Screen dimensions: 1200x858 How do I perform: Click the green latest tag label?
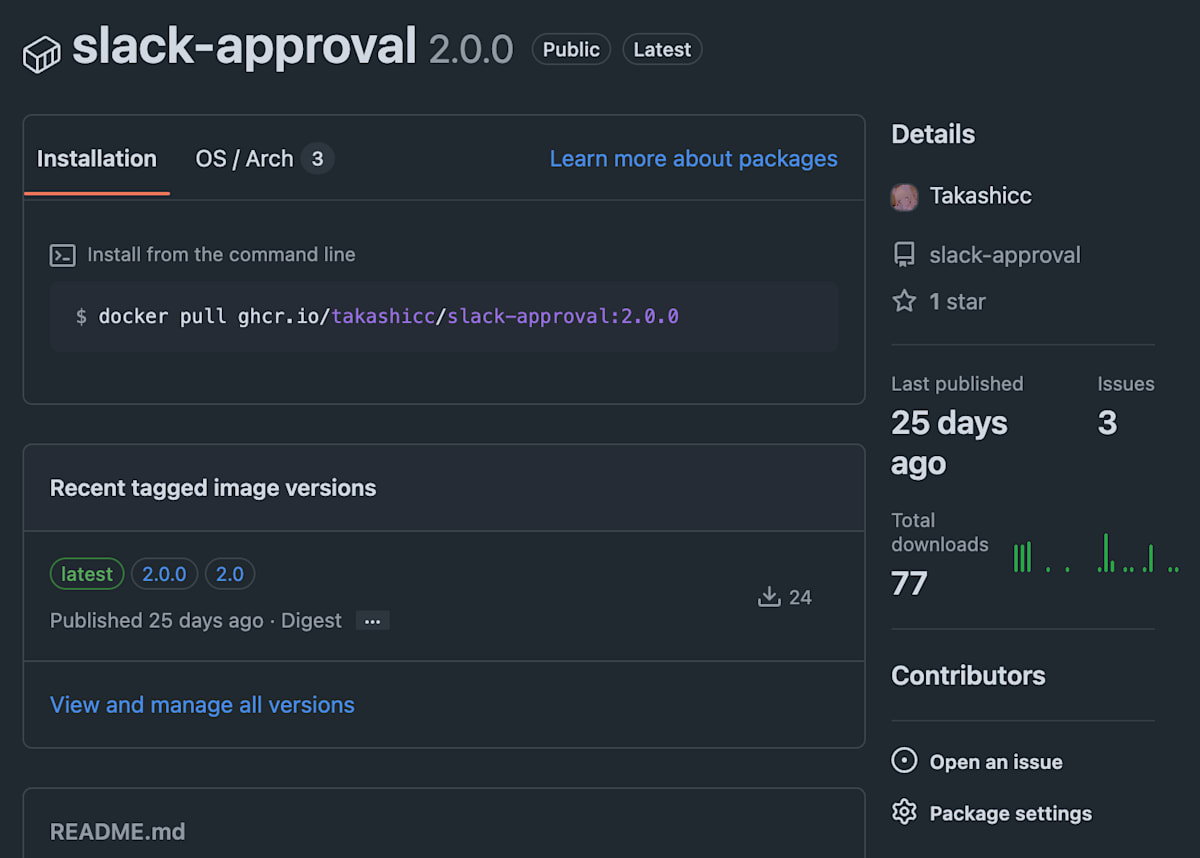coord(87,574)
